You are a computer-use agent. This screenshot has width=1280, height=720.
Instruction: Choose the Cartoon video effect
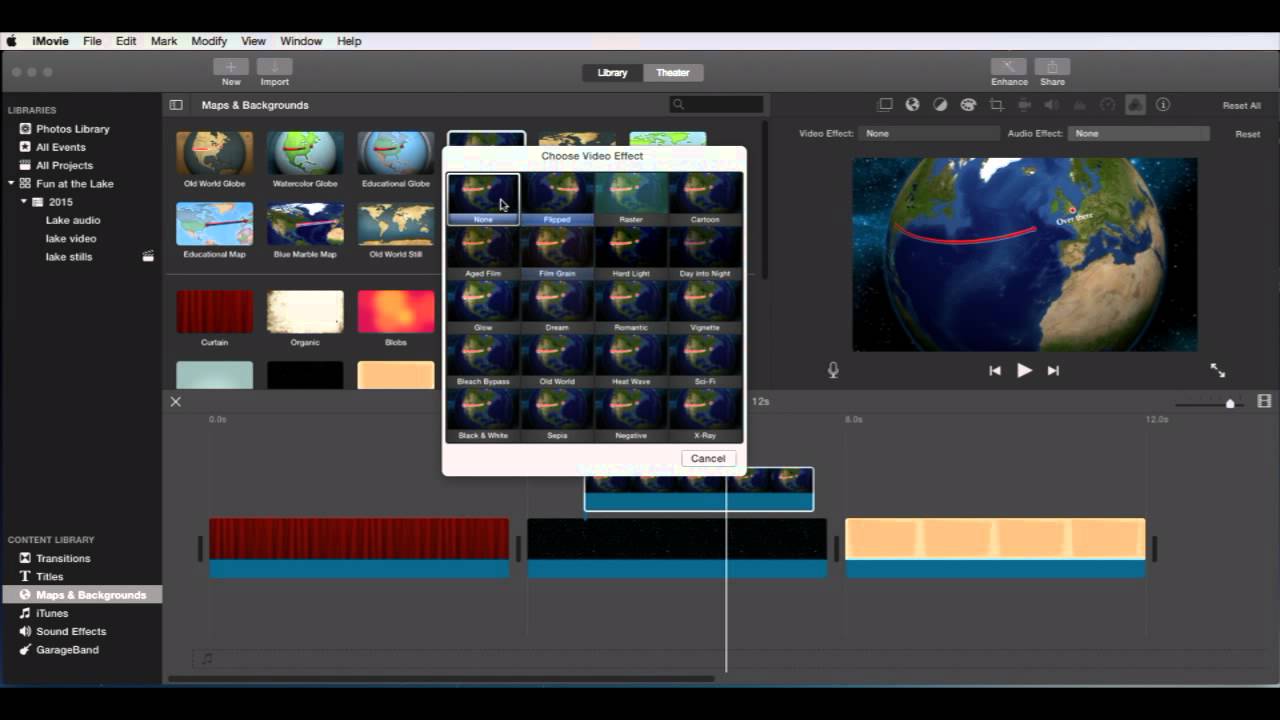click(x=705, y=198)
